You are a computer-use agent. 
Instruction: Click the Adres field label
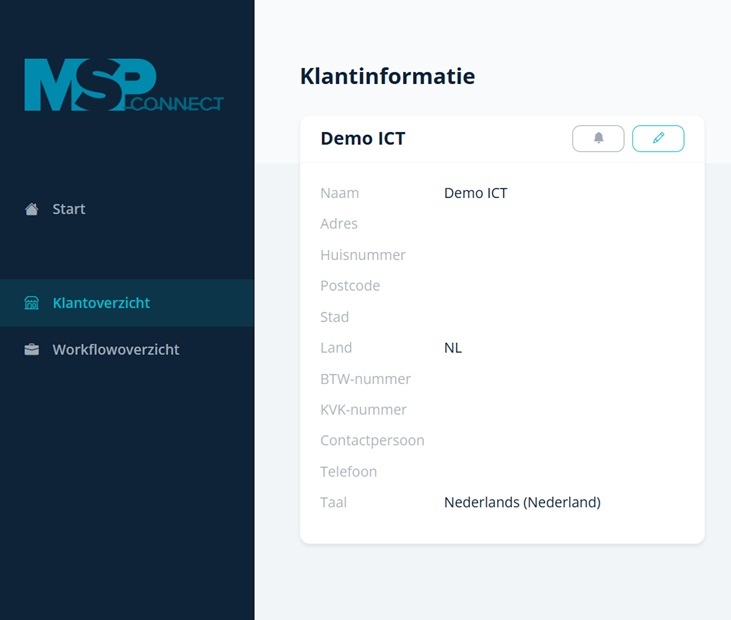coord(339,224)
